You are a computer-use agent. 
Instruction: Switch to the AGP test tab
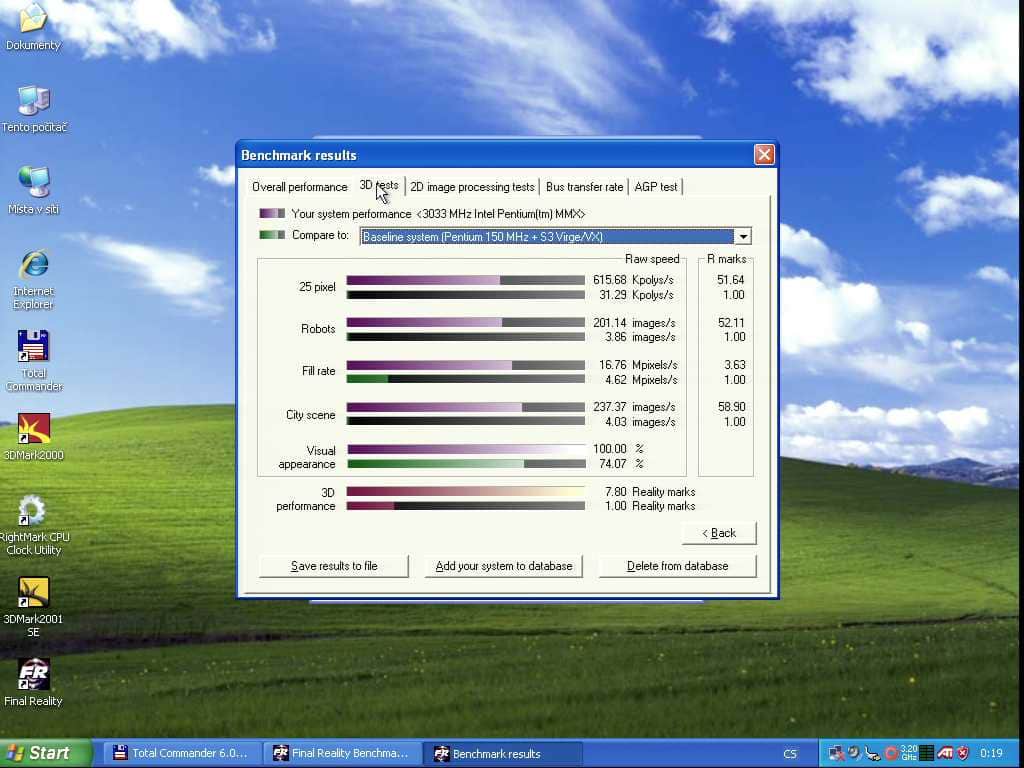pos(656,187)
